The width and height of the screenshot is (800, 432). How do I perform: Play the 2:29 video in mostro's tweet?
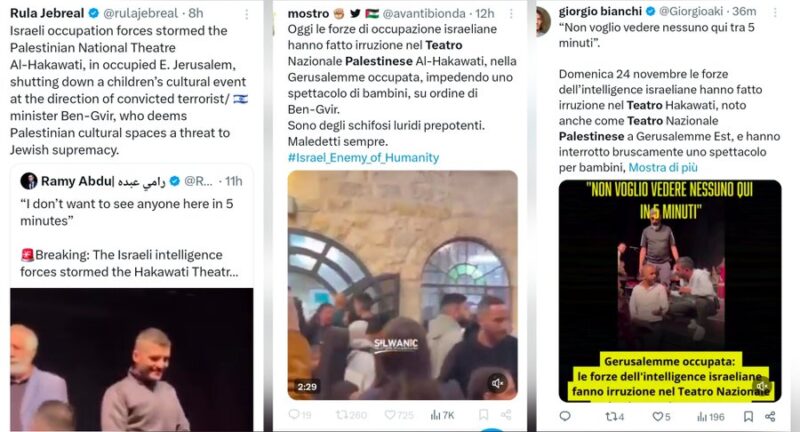[x=403, y=285]
